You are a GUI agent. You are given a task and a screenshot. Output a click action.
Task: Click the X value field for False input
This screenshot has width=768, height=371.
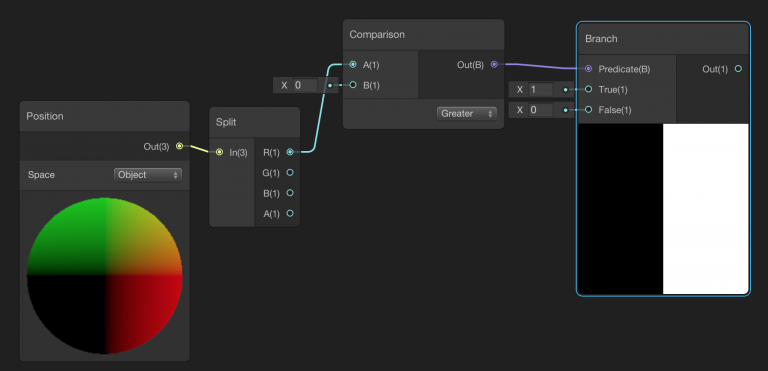[x=541, y=110]
